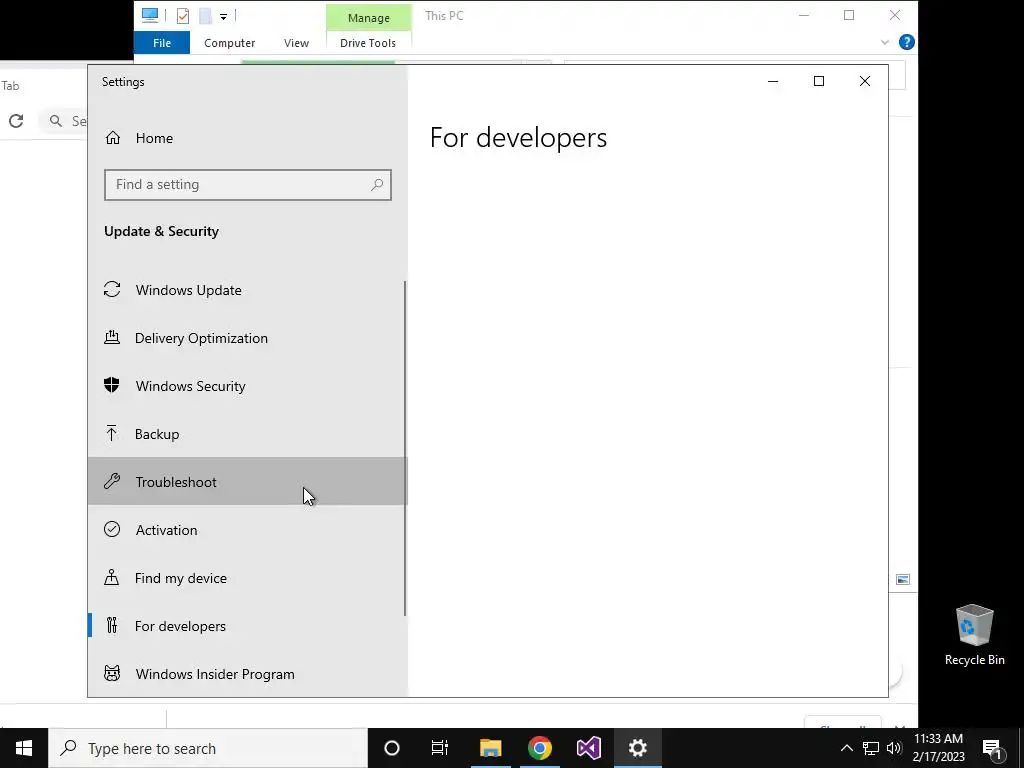Viewport: 1024px width, 768px height.
Task: Minimize the Settings window
Action: click(773, 81)
